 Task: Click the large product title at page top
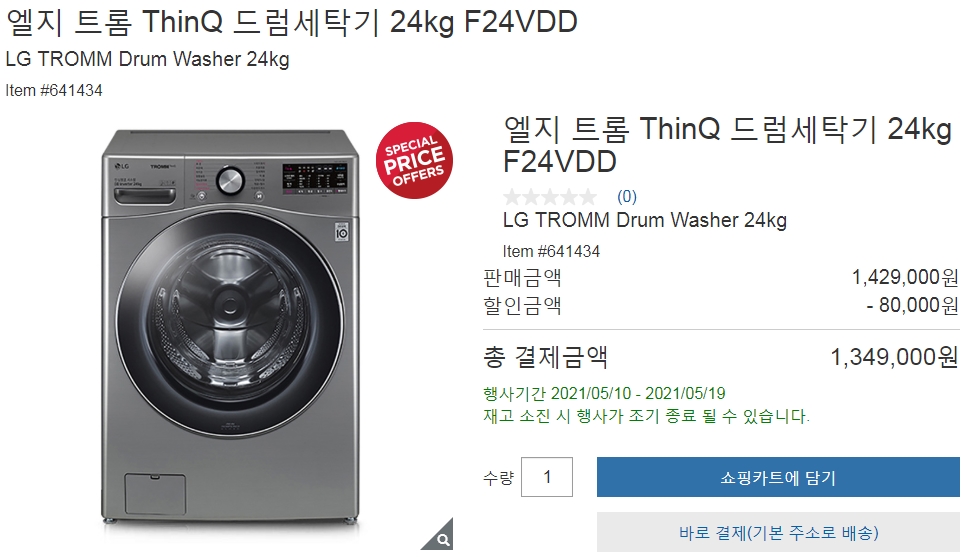pyautogui.click(x=291, y=22)
